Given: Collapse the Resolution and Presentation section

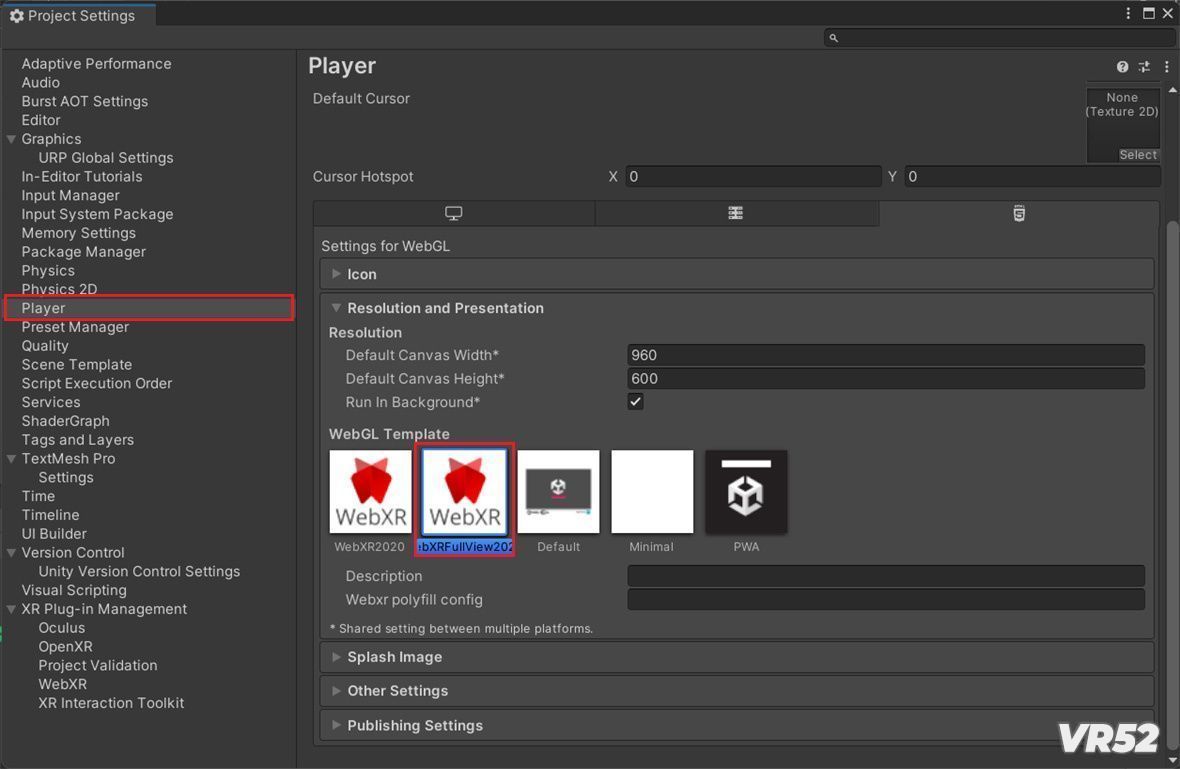Looking at the screenshot, I should pos(737,309).
